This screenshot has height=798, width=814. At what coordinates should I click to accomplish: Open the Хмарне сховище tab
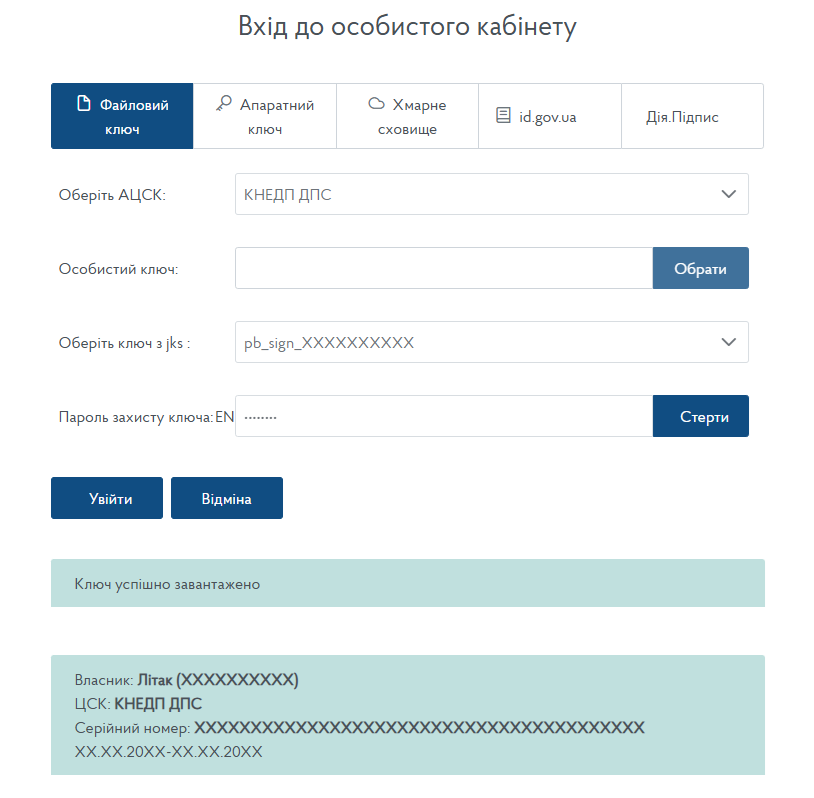point(408,117)
